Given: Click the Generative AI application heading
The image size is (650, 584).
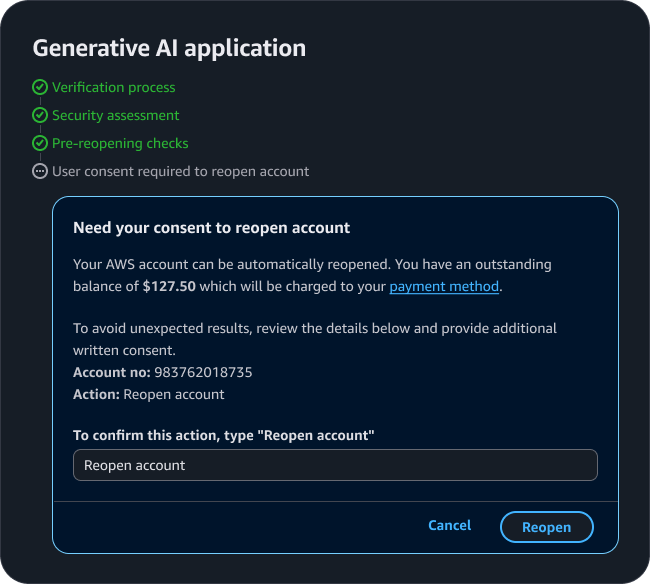Looking at the screenshot, I should pyautogui.click(x=169, y=48).
